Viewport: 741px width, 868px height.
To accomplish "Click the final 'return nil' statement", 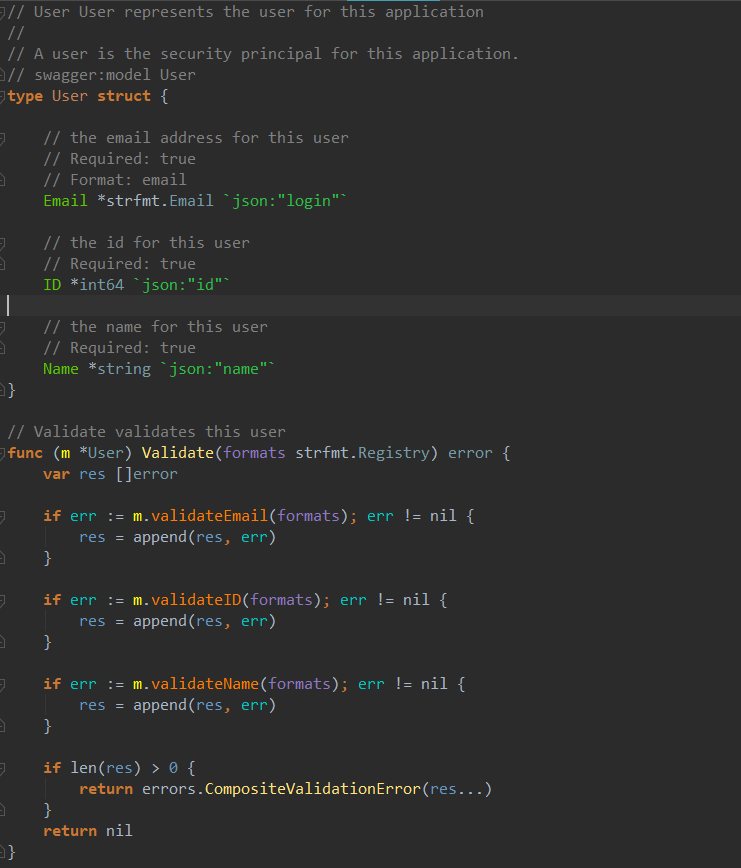I will point(88,831).
